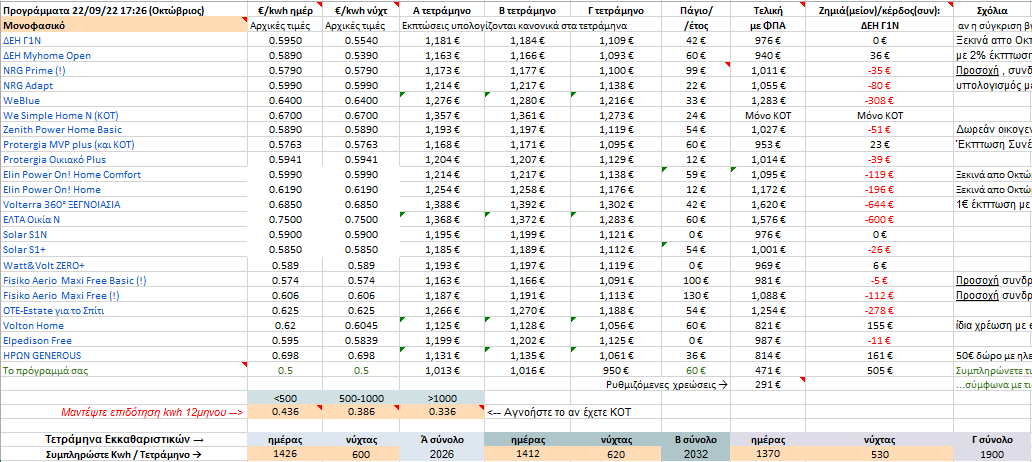The width and height of the screenshot is (1032, 462).
Task: Select the Α τετράμηνο column header
Action: [441, 11]
